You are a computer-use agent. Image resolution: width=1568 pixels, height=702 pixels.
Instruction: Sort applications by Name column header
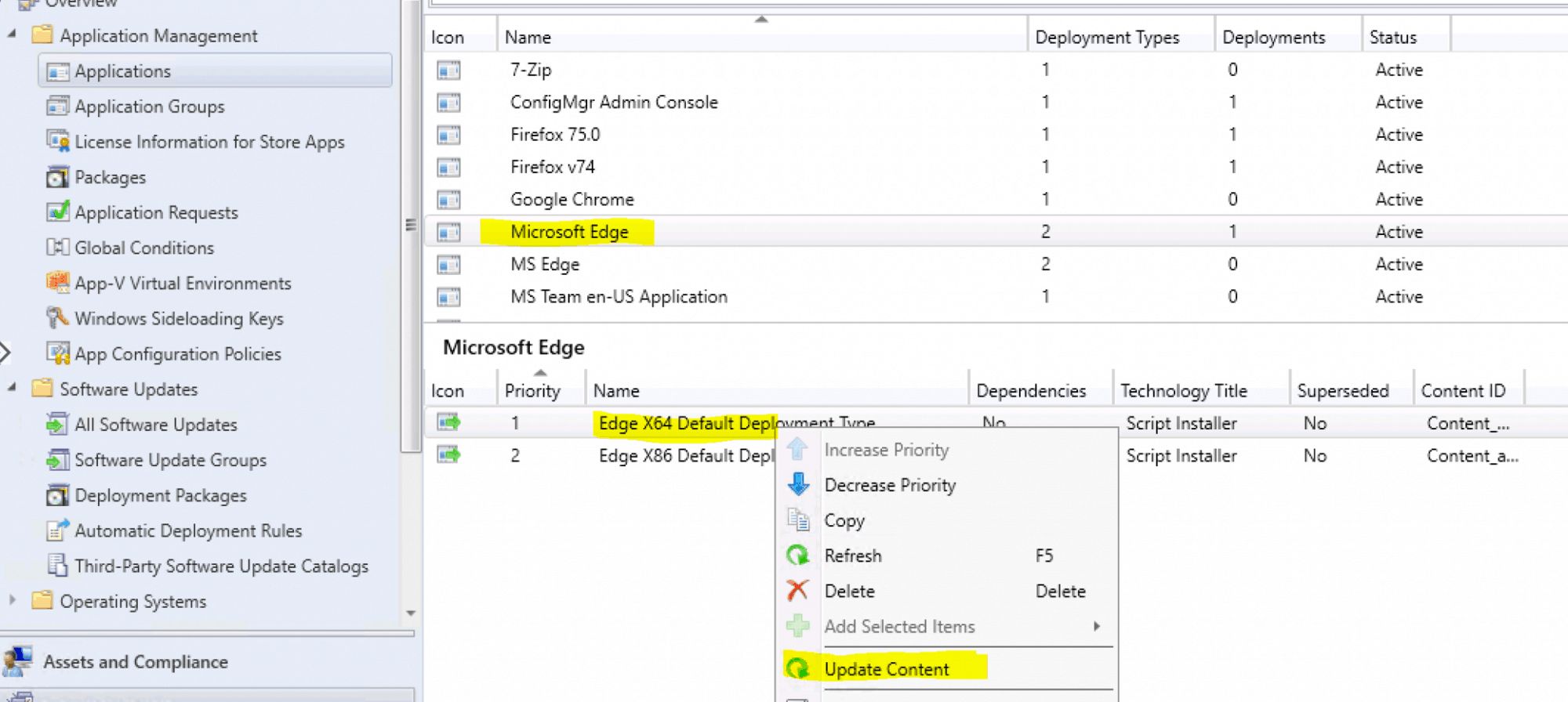[762, 37]
